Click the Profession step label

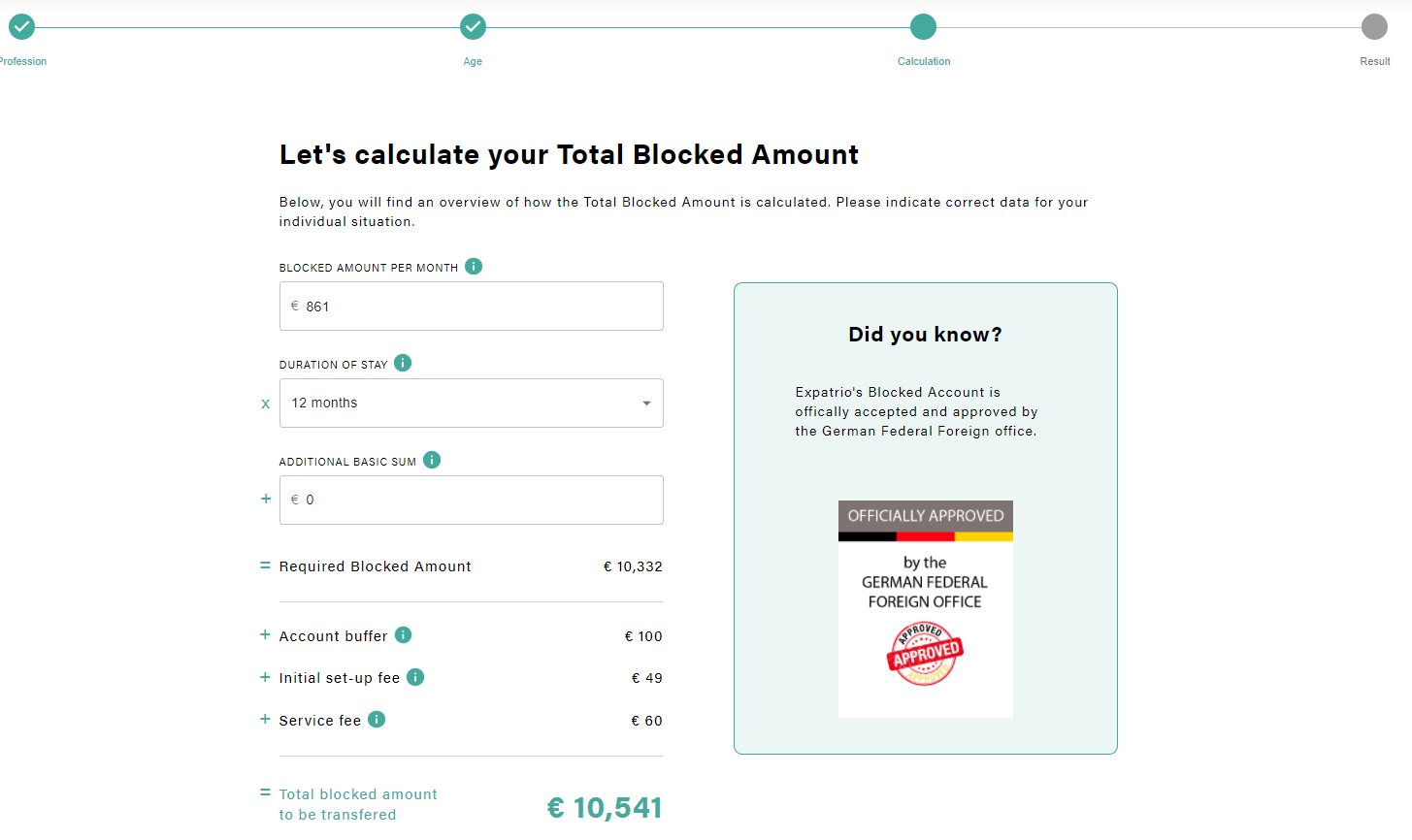(x=23, y=62)
